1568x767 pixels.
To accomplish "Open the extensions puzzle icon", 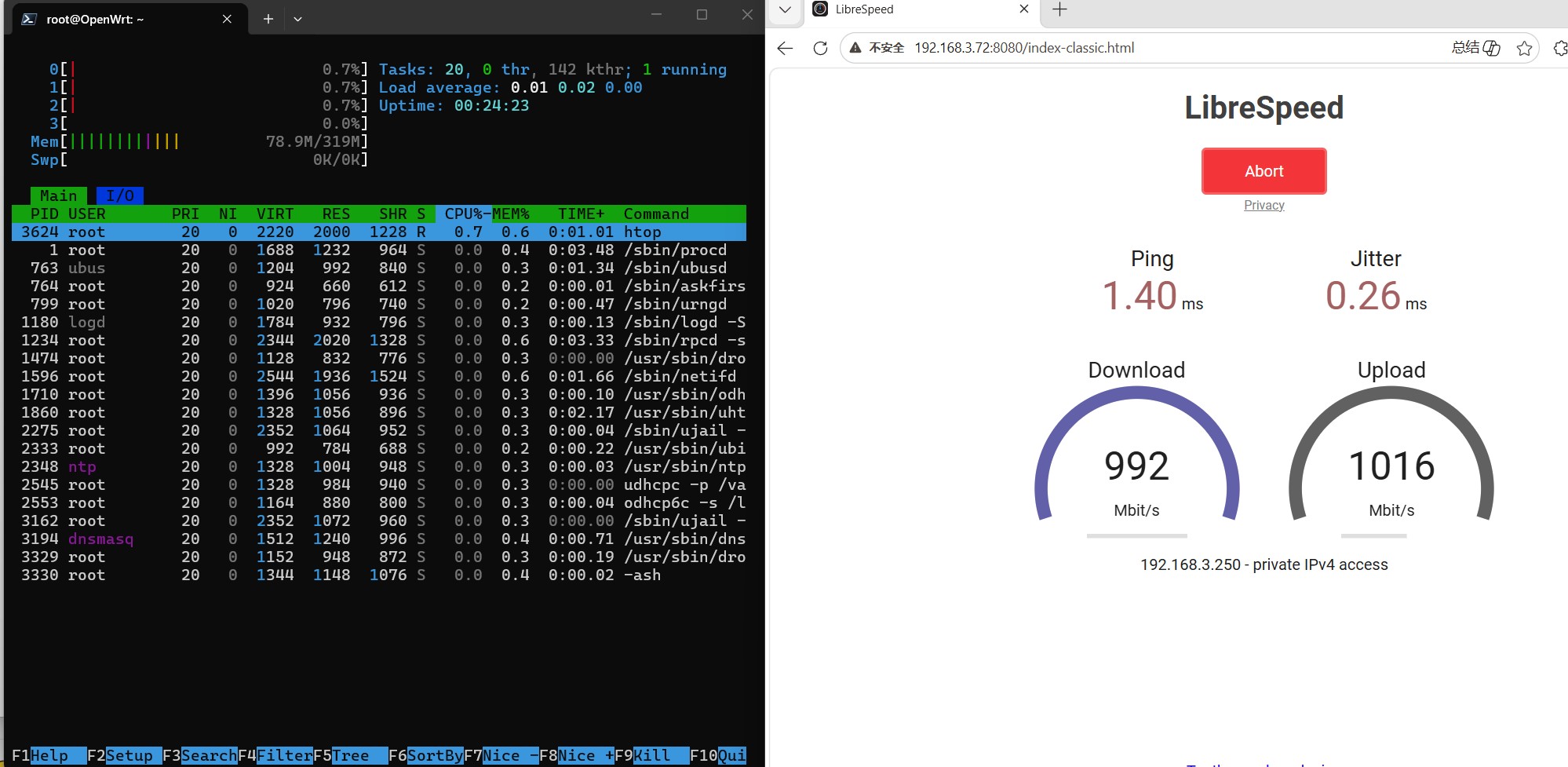I will click(x=1560, y=48).
